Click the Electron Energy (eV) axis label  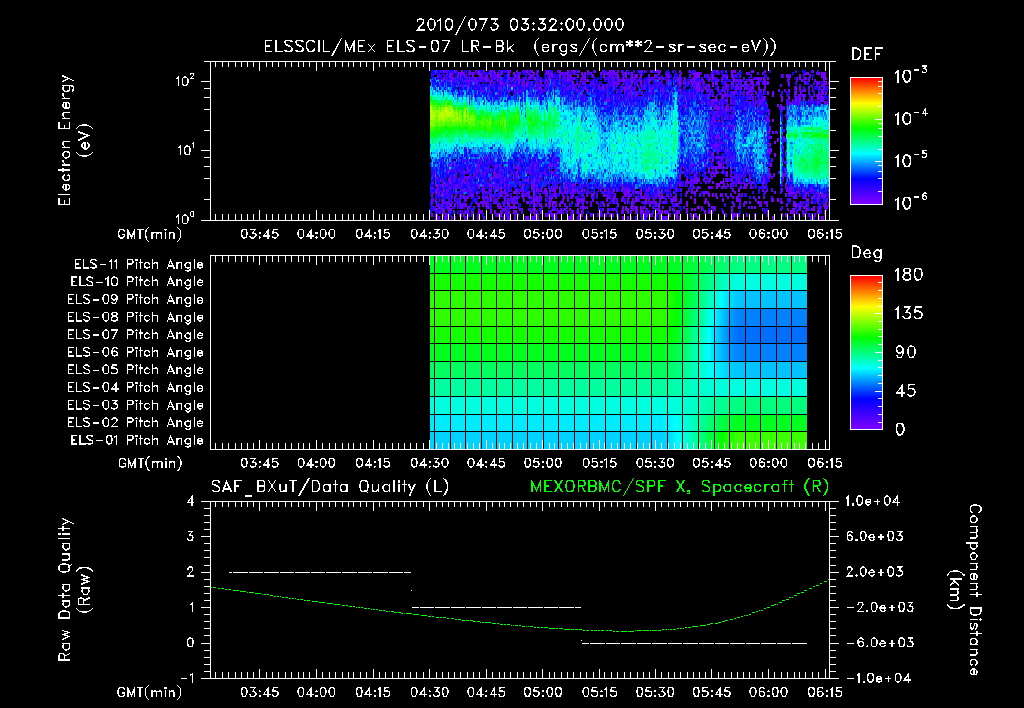pyautogui.click(x=73, y=140)
